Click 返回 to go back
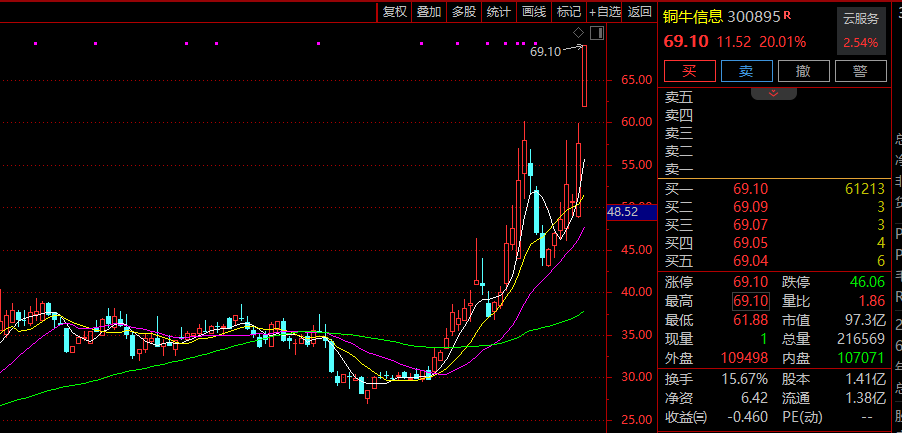Image resolution: width=902 pixels, height=433 pixels. (640, 12)
